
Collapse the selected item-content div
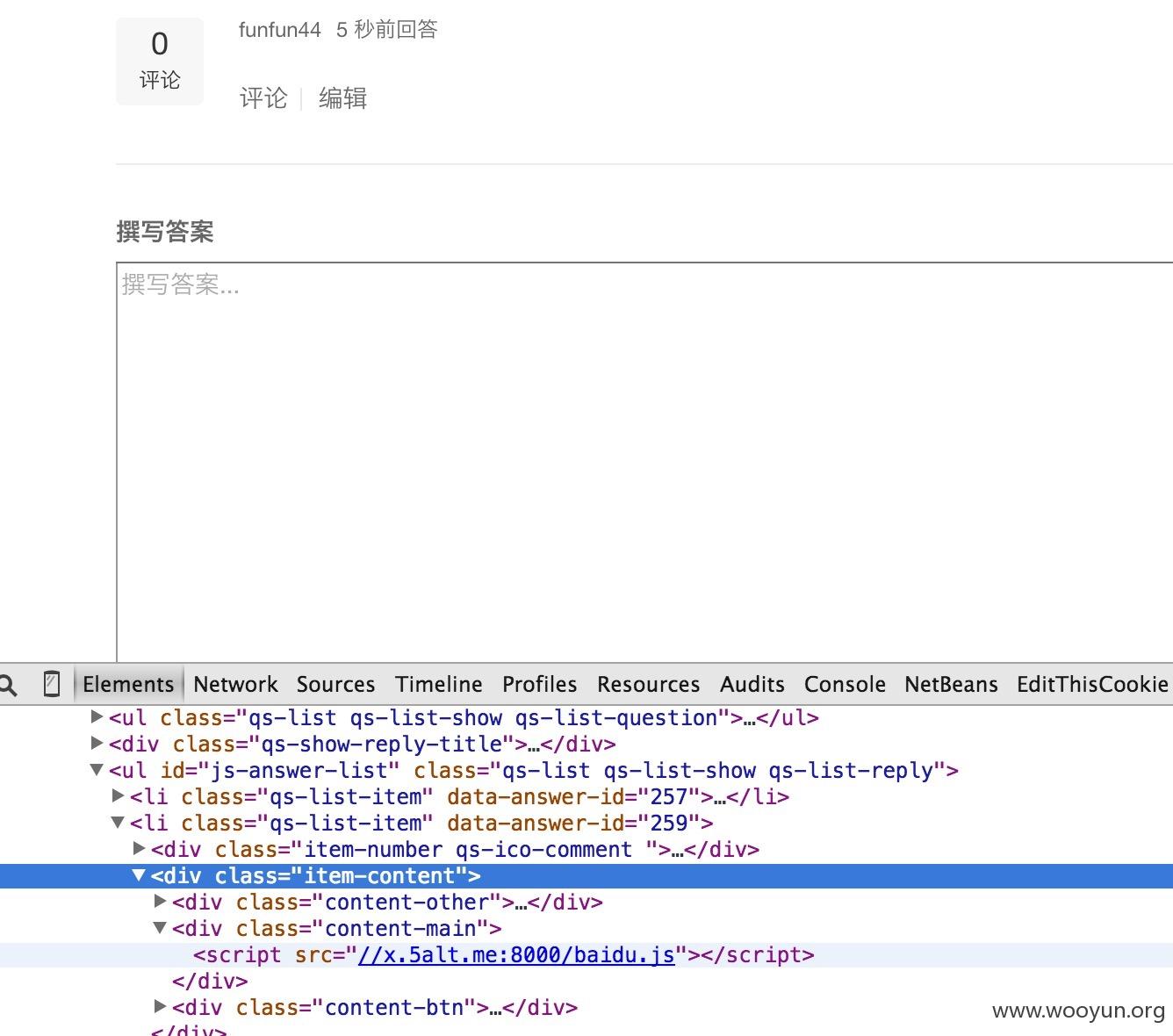(x=140, y=875)
